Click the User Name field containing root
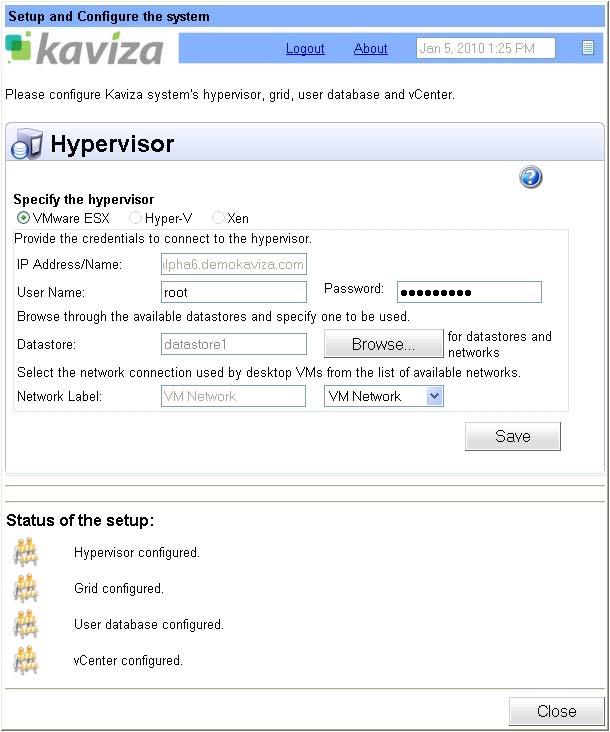Viewport: 610px width, 732px height. coord(234,292)
